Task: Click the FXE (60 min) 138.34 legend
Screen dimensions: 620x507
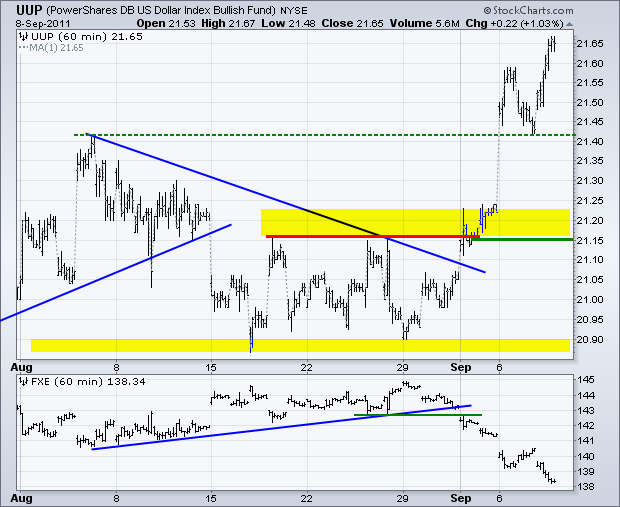Action: 83,382
